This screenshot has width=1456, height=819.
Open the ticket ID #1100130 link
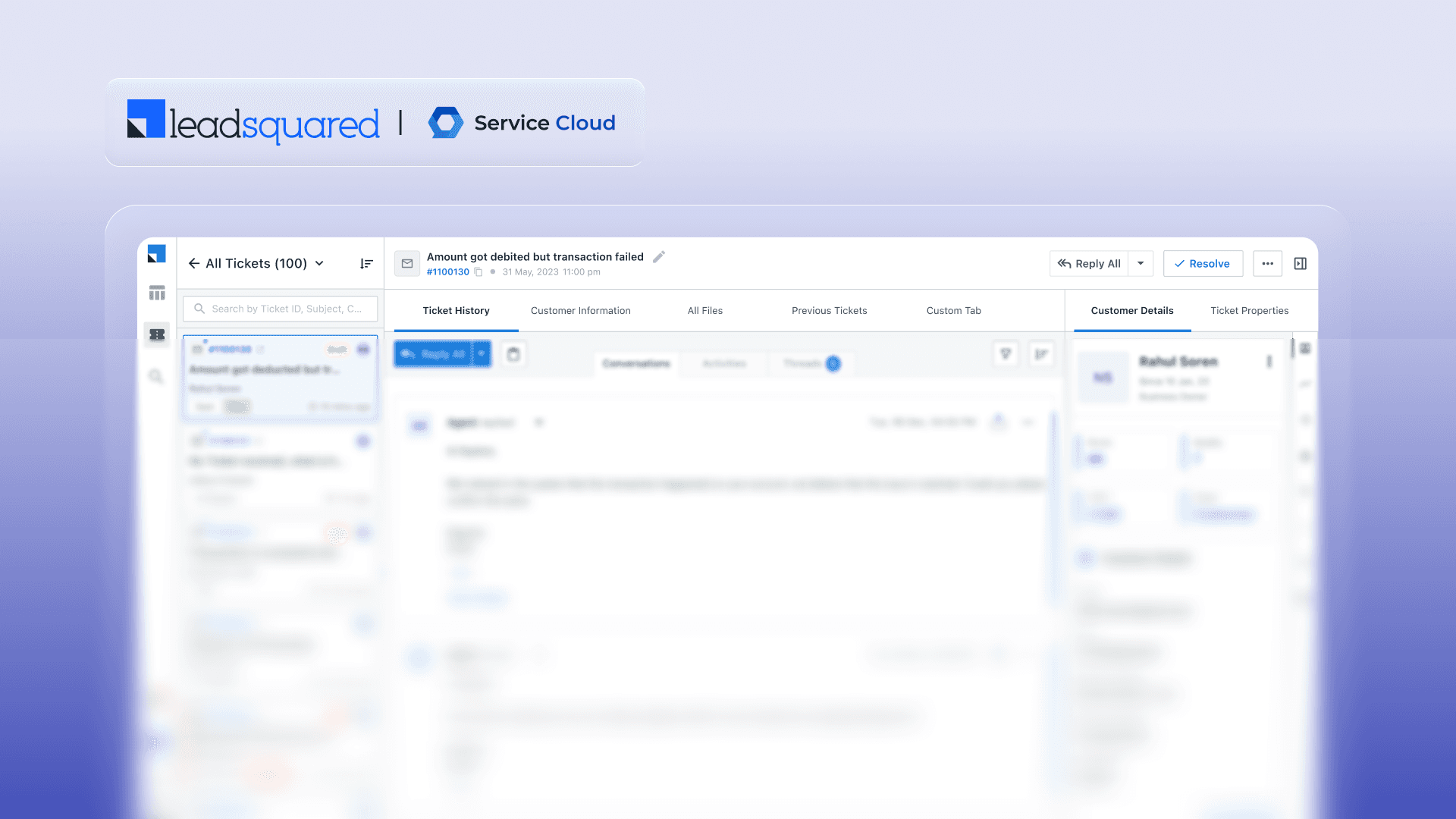[x=447, y=272]
